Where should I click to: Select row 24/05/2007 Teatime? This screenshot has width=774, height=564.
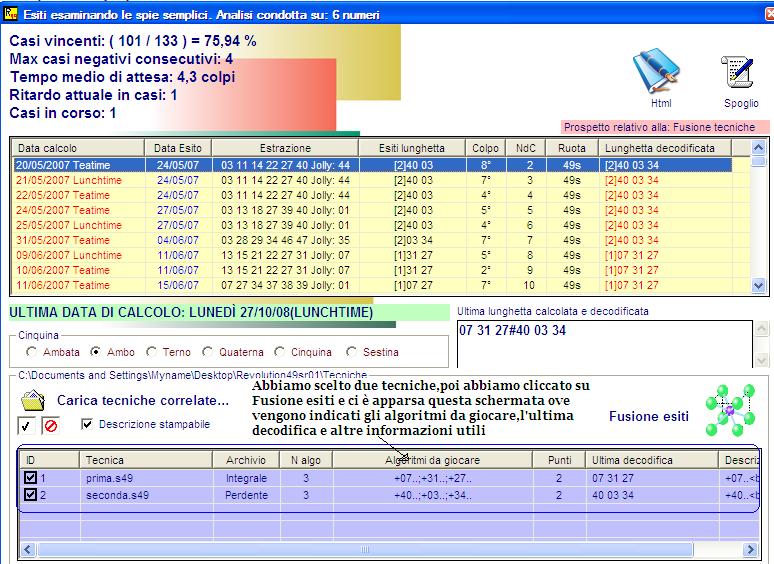[x=372, y=210]
